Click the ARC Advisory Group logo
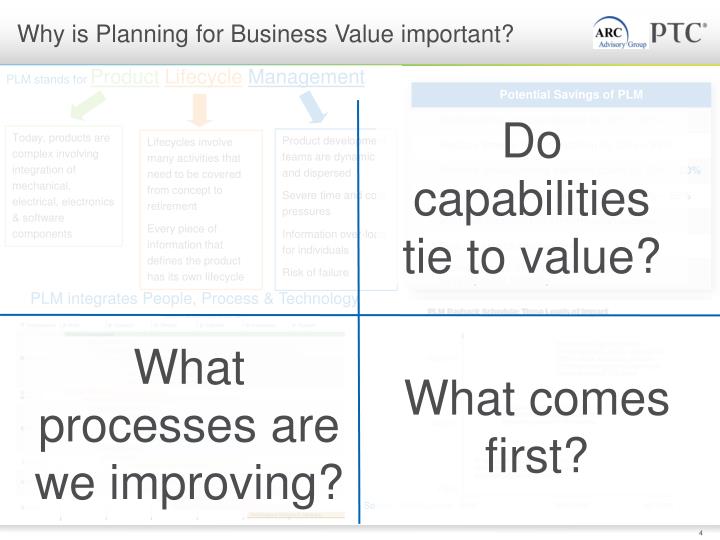Image resolution: width=720 pixels, height=540 pixels. click(x=620, y=33)
